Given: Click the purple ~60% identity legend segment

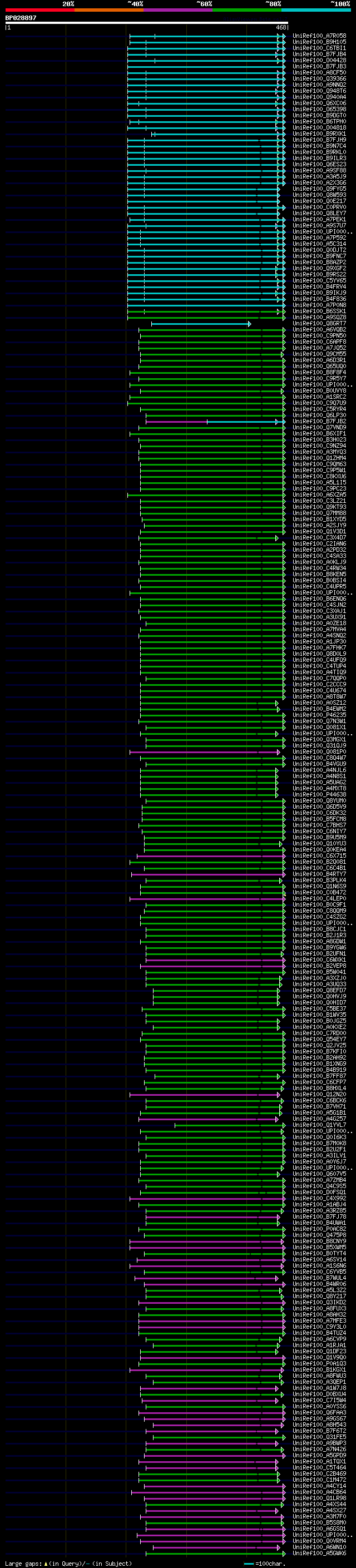Looking at the screenshot, I should coord(179,10).
